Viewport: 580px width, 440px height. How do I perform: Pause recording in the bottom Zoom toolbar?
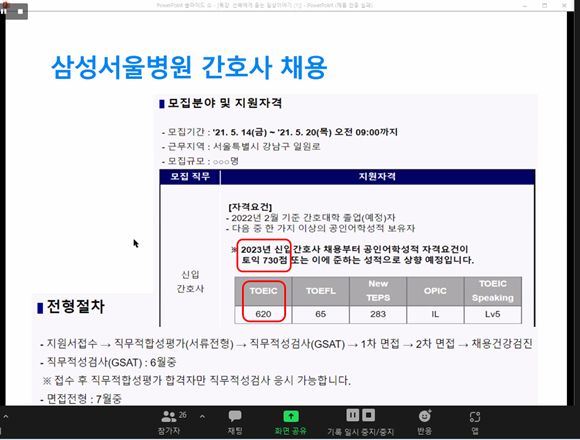tap(353, 415)
